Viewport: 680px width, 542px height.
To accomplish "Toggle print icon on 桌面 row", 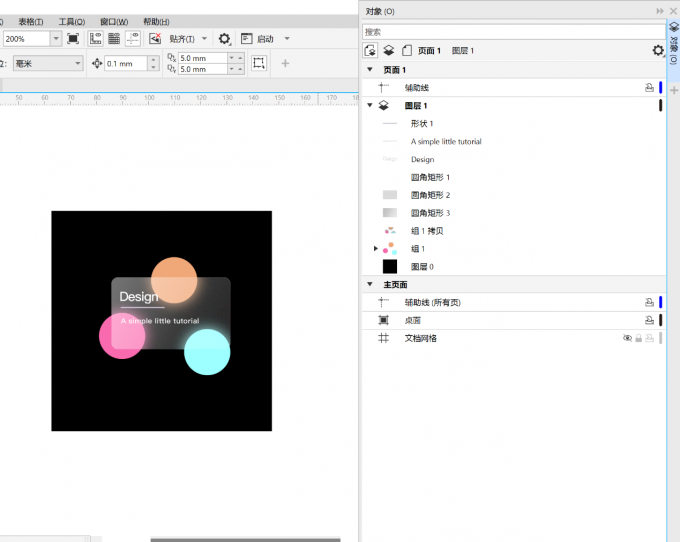I will [648, 321].
